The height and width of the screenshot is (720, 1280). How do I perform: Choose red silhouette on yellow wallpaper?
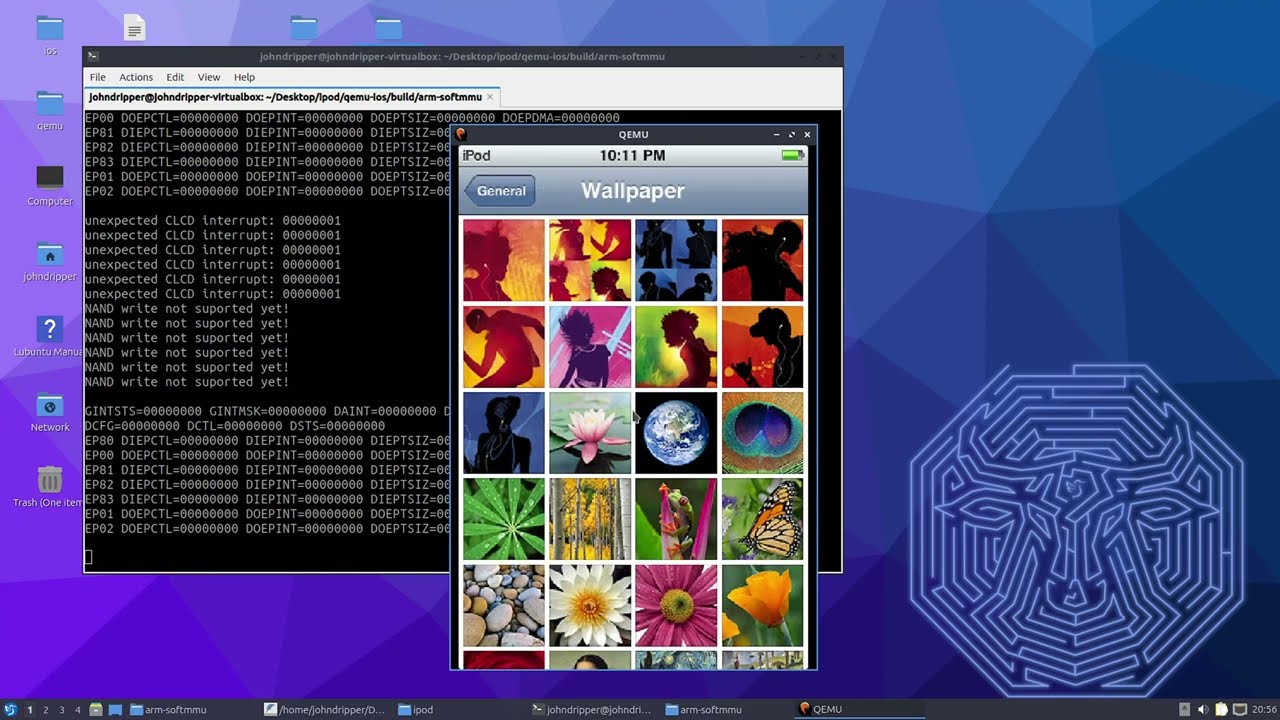[x=504, y=347]
